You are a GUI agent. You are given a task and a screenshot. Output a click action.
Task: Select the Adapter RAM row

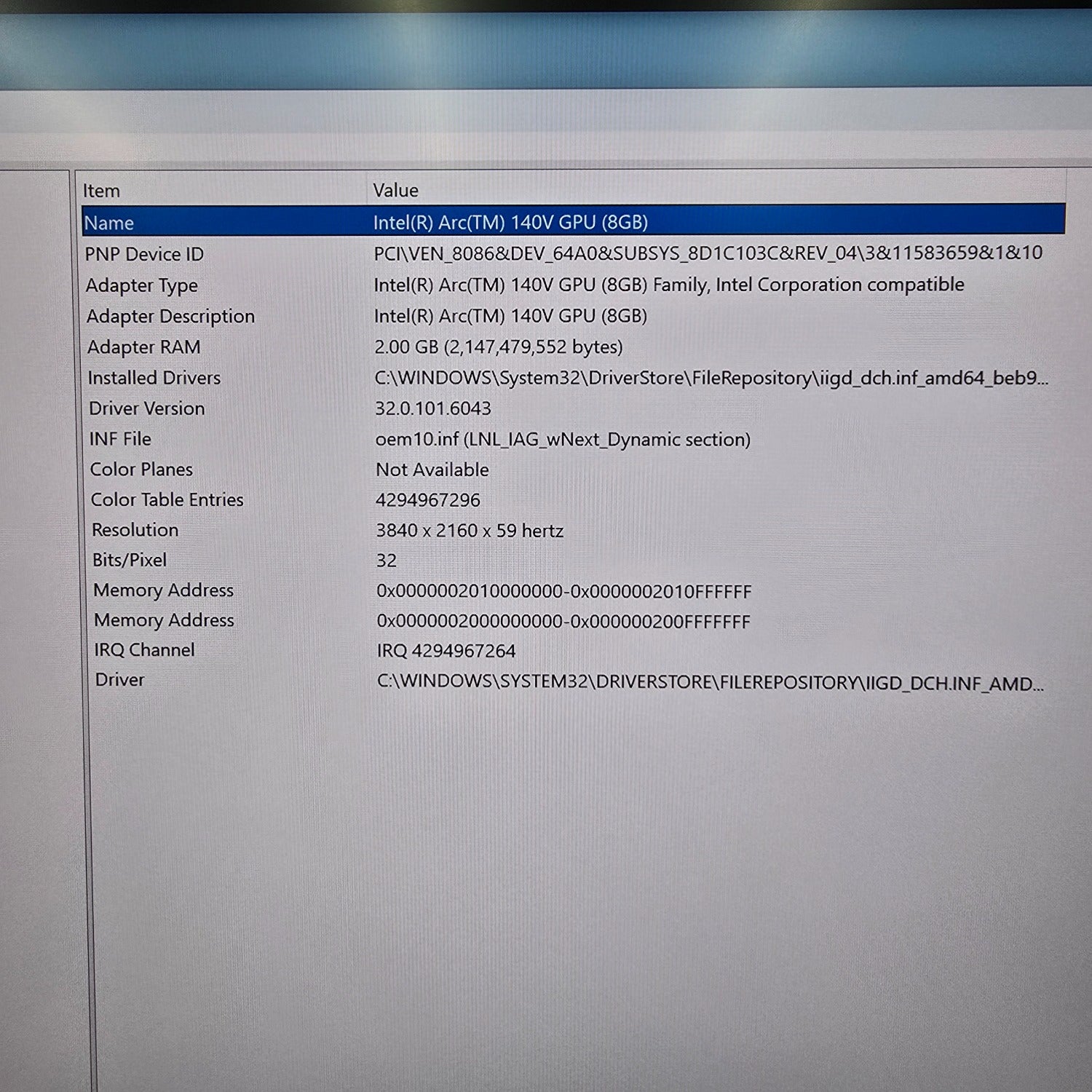pos(143,347)
